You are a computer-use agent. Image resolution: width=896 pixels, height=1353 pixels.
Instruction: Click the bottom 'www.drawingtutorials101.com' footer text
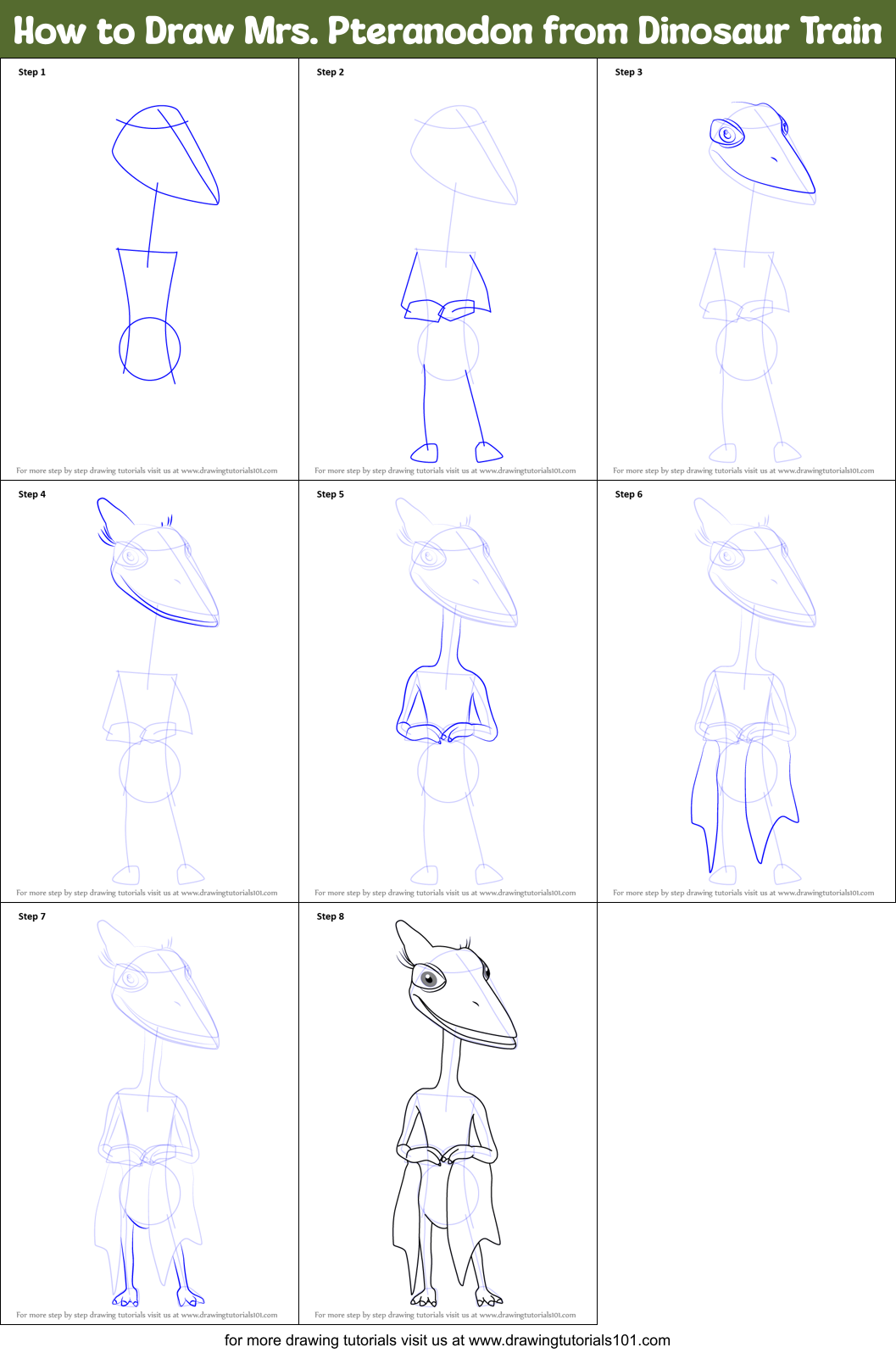570,1340
